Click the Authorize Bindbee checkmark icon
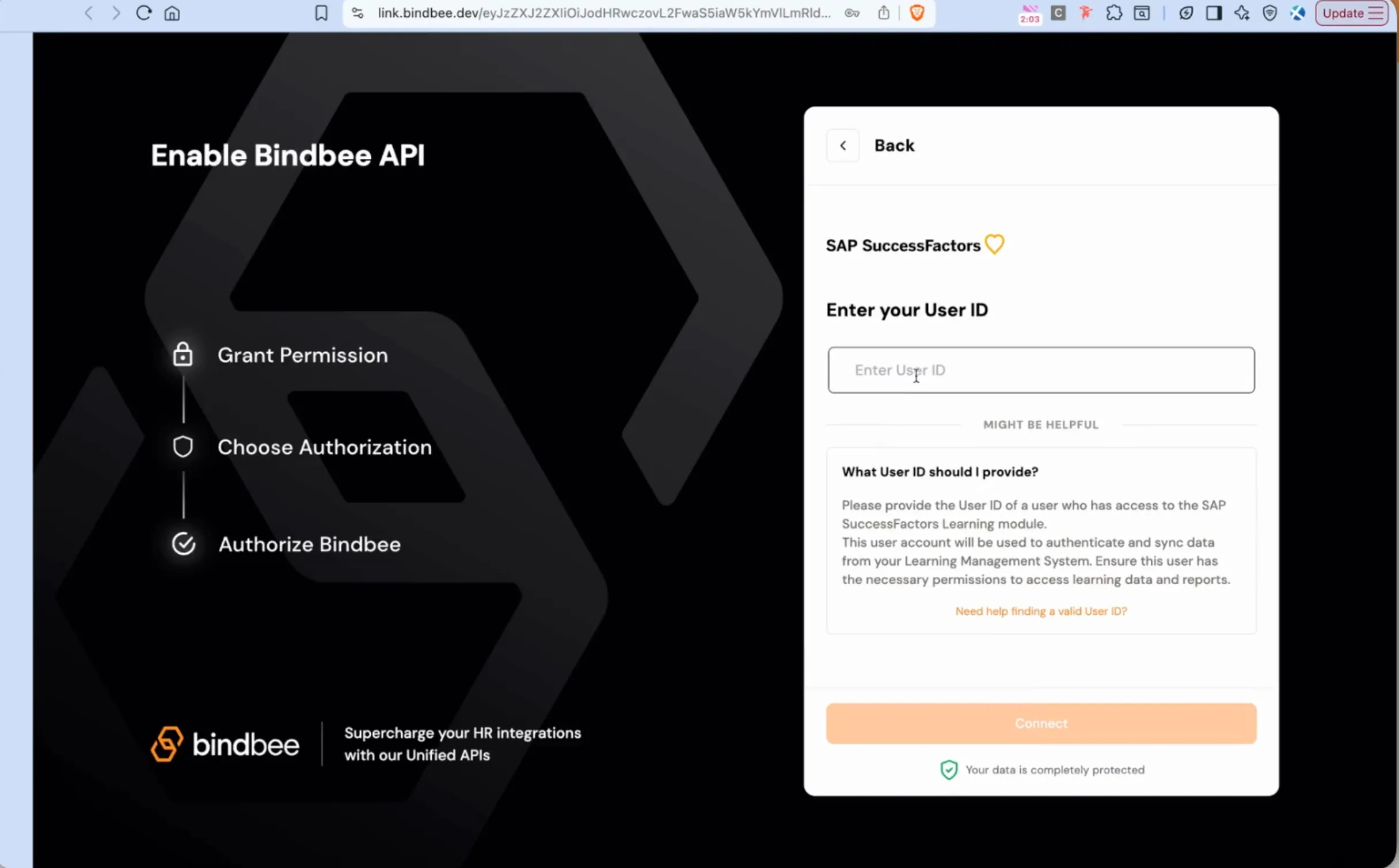The image size is (1399, 868). [x=184, y=543]
